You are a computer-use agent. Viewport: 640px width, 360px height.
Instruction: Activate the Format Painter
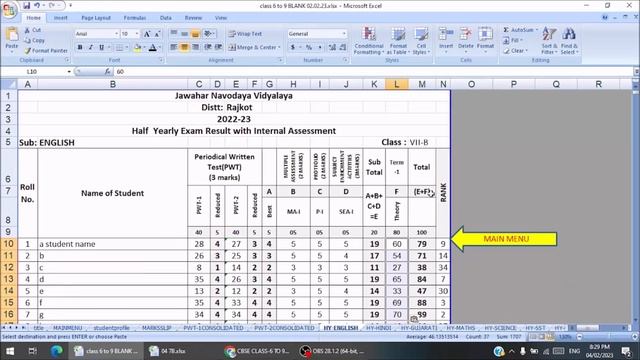tap(46, 51)
